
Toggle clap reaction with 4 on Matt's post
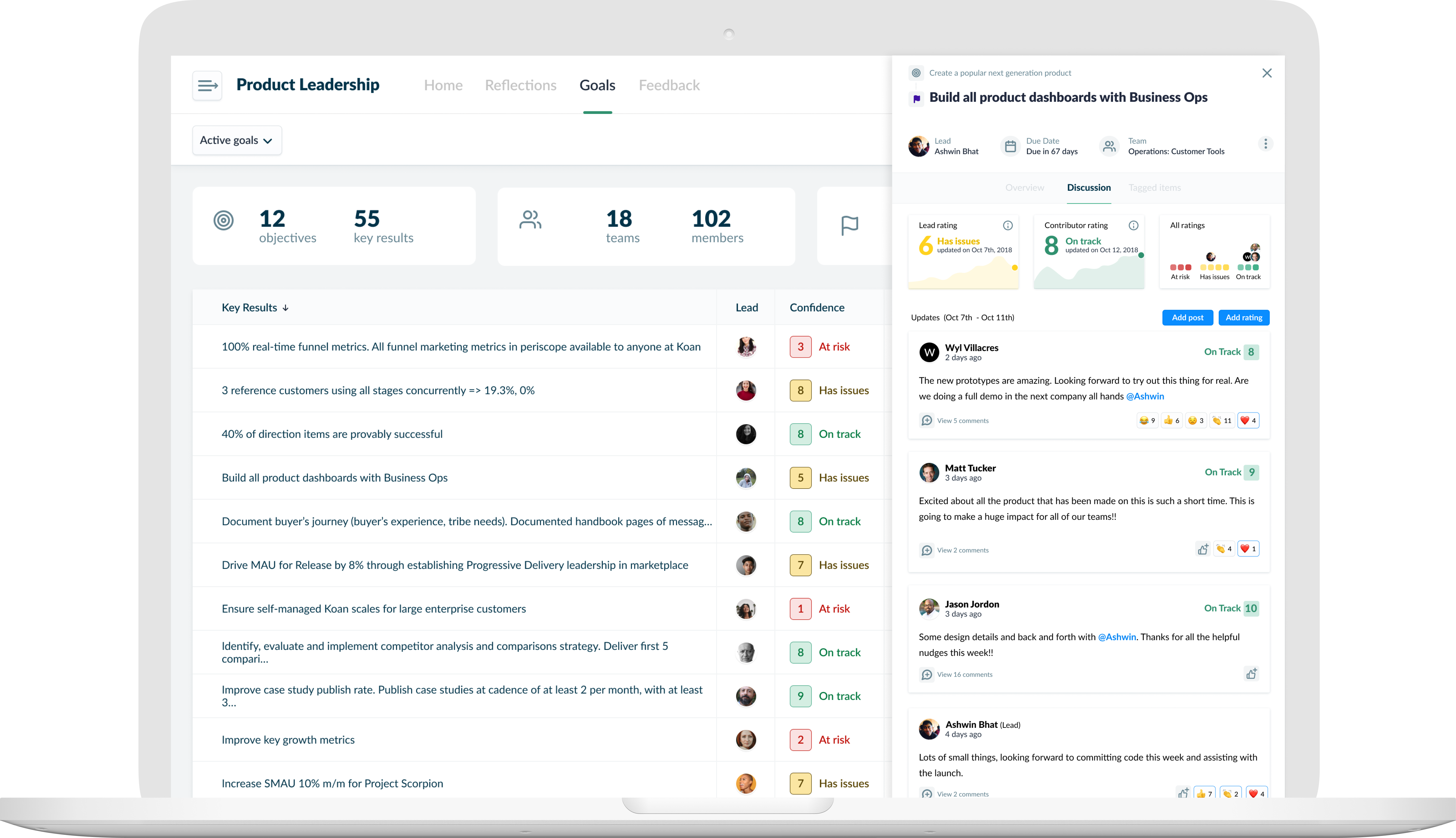click(1224, 549)
